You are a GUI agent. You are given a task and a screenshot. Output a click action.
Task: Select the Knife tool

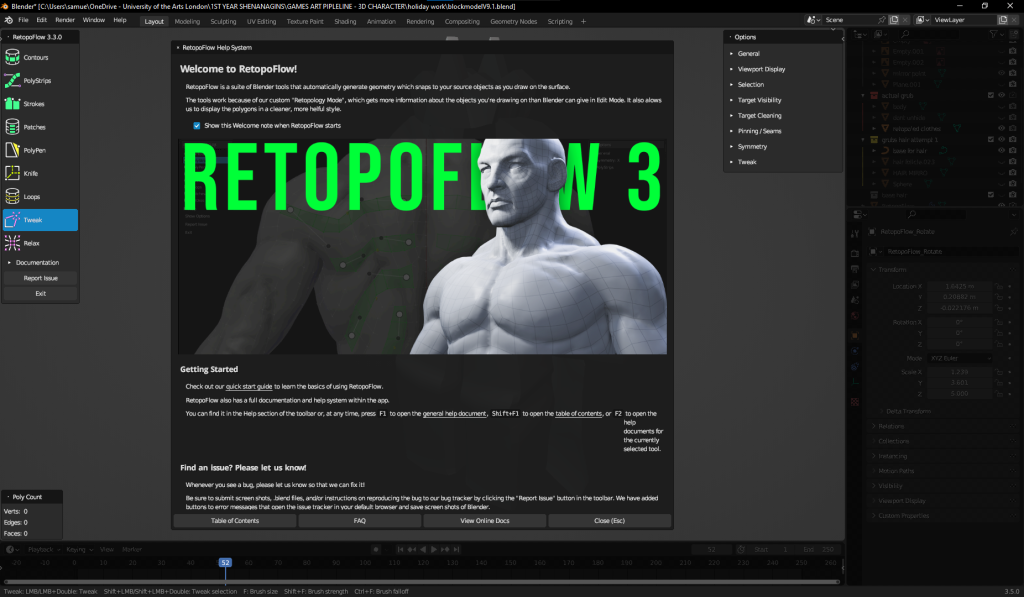(40, 174)
